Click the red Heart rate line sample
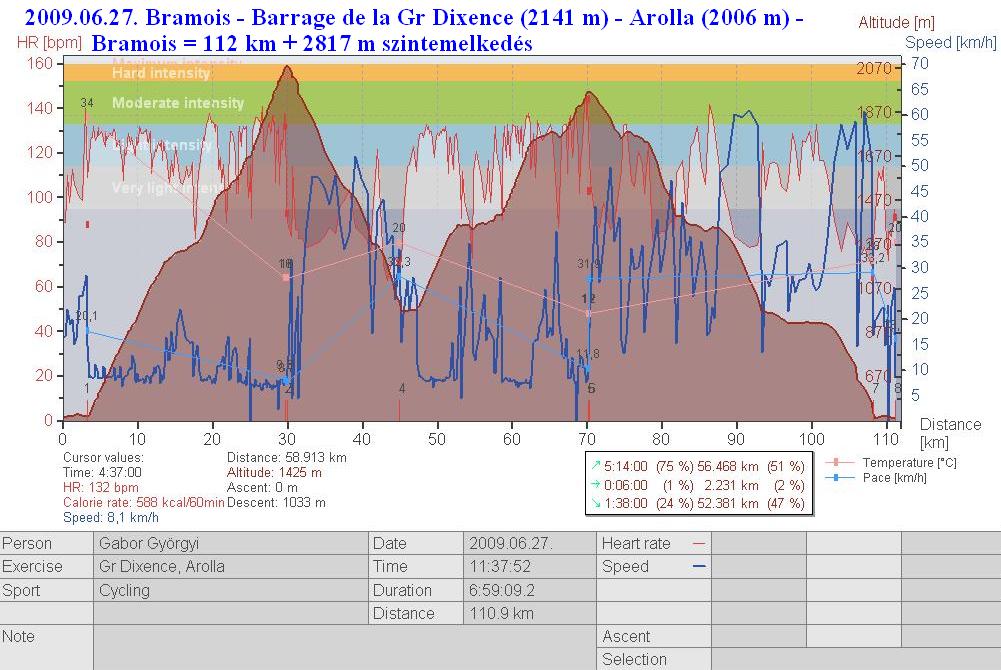1001x670 pixels. [698, 543]
